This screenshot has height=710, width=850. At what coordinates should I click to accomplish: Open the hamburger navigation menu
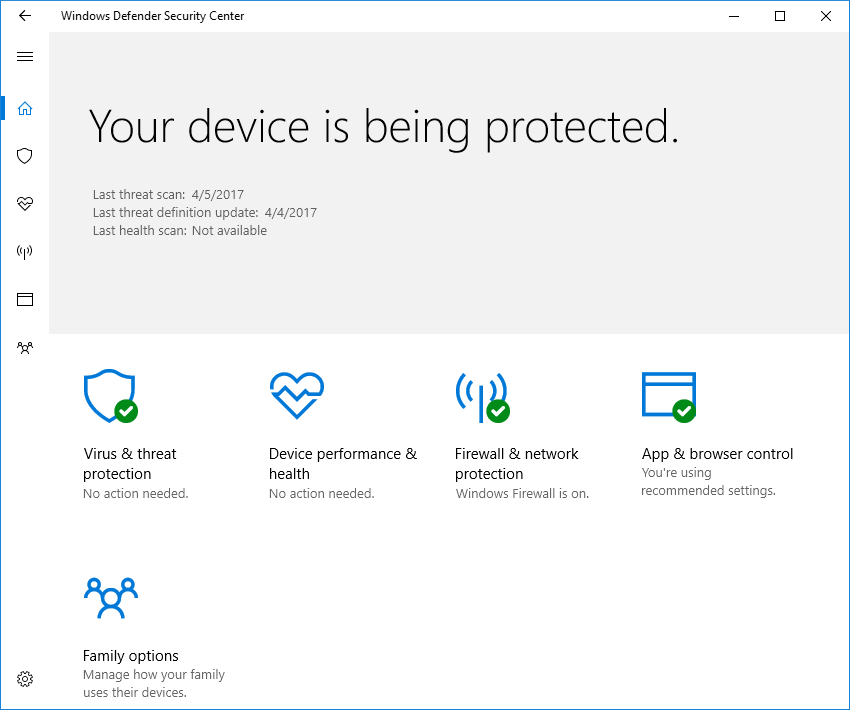pos(25,56)
